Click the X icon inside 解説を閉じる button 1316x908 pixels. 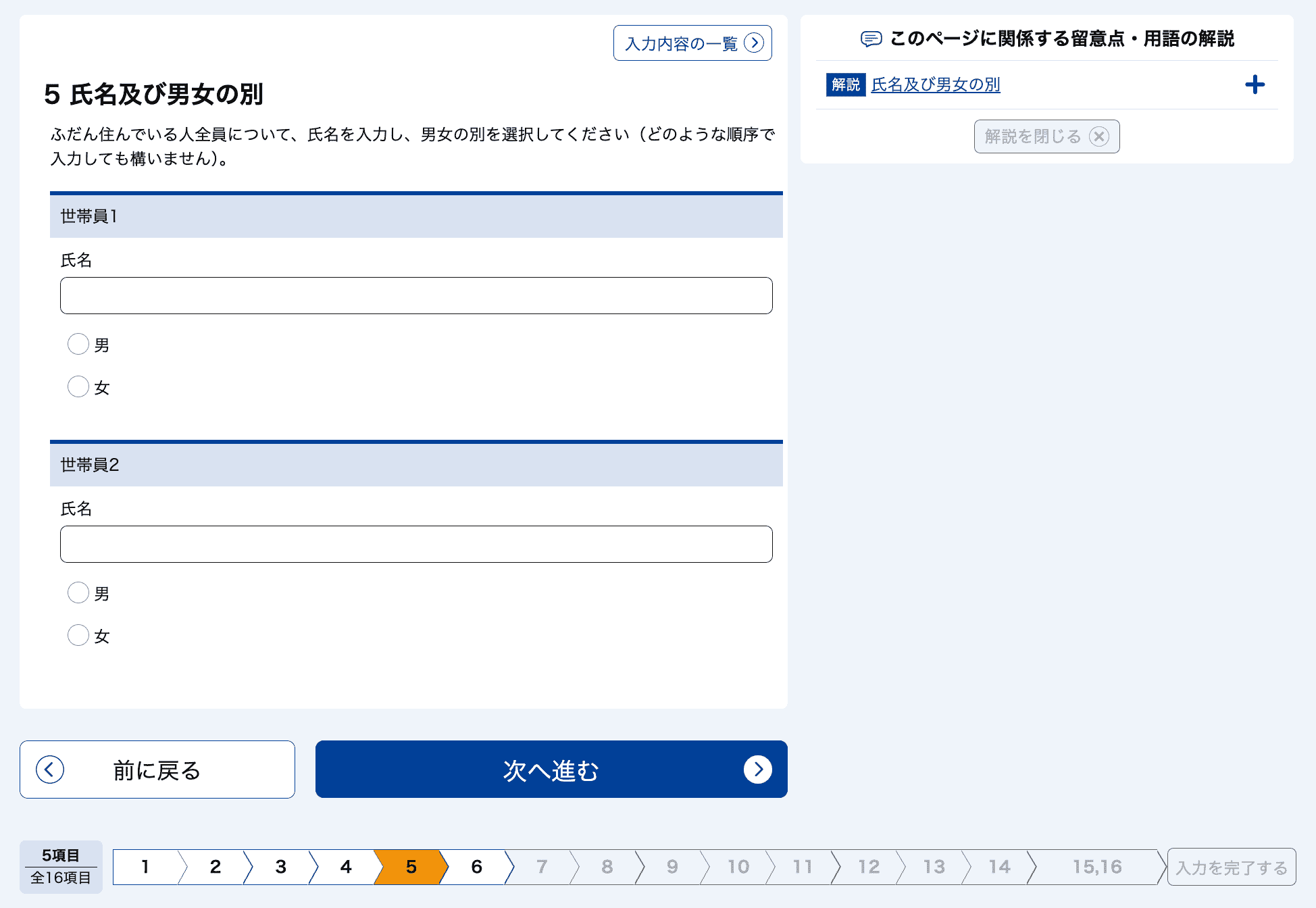pyautogui.click(x=1099, y=136)
